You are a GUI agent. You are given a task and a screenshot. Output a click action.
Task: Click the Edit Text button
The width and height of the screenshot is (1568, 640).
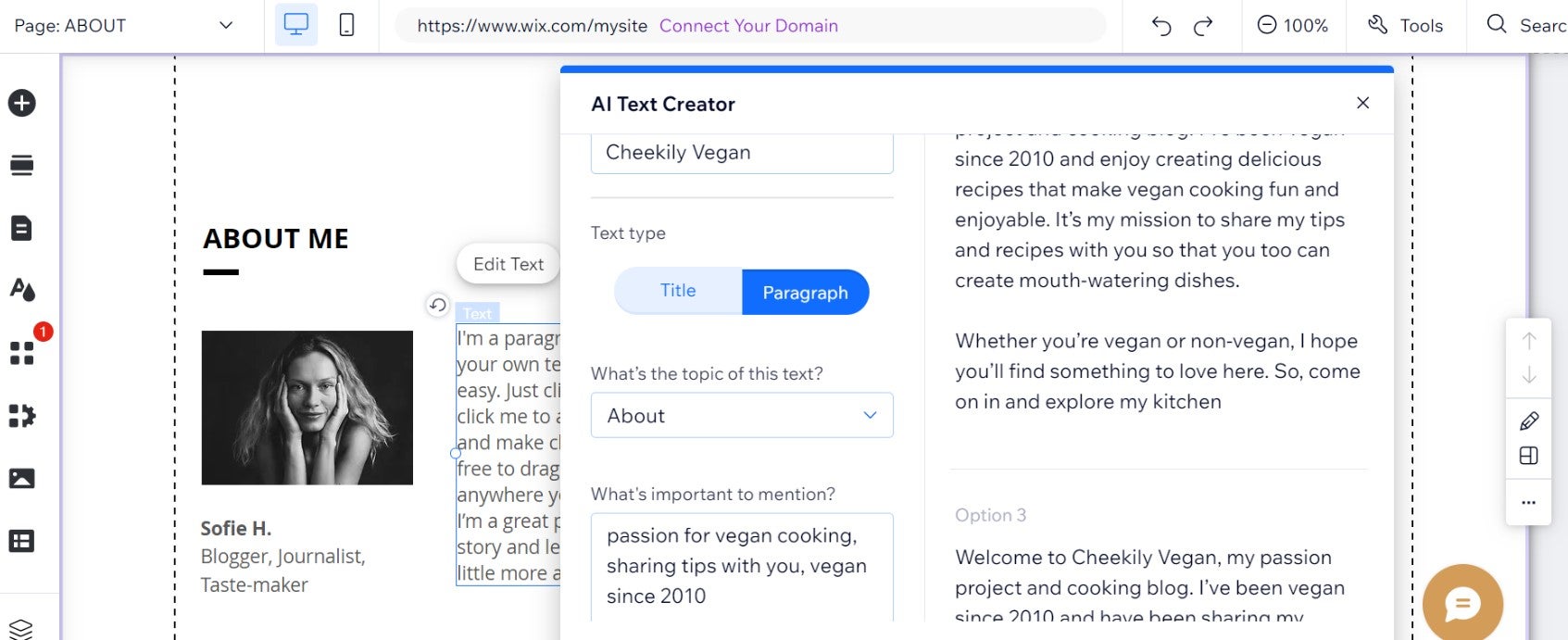(x=508, y=264)
